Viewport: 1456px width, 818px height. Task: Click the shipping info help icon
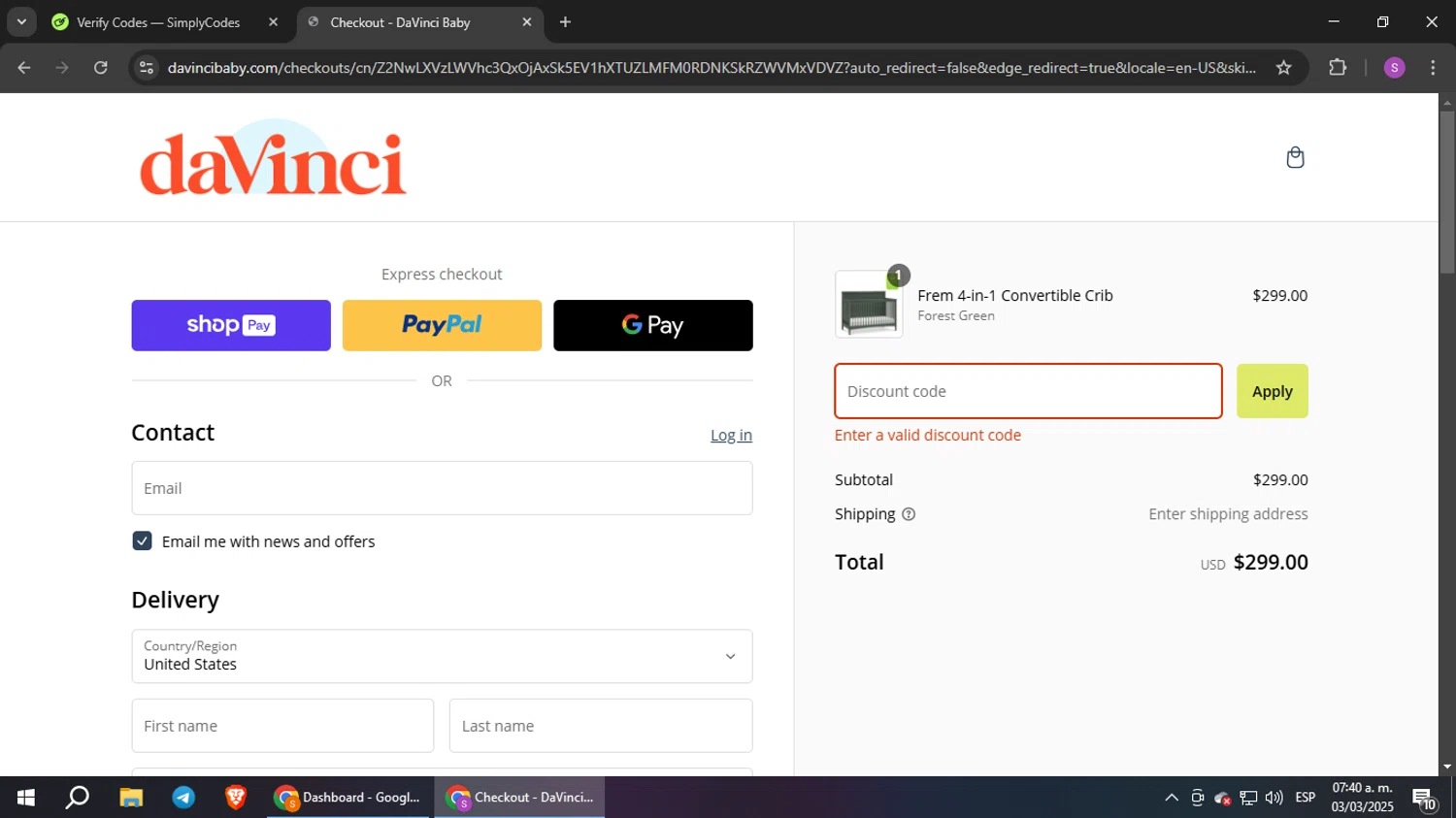pyautogui.click(x=909, y=514)
